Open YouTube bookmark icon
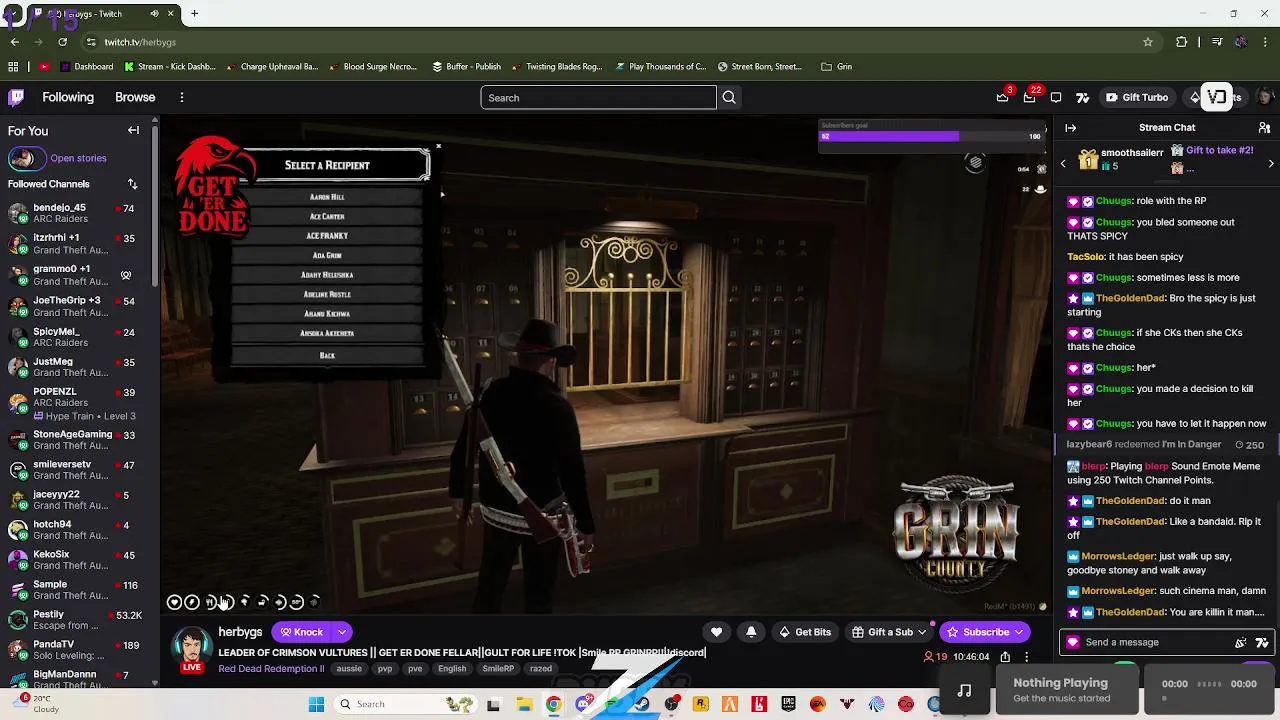1280x720 pixels. (44, 67)
